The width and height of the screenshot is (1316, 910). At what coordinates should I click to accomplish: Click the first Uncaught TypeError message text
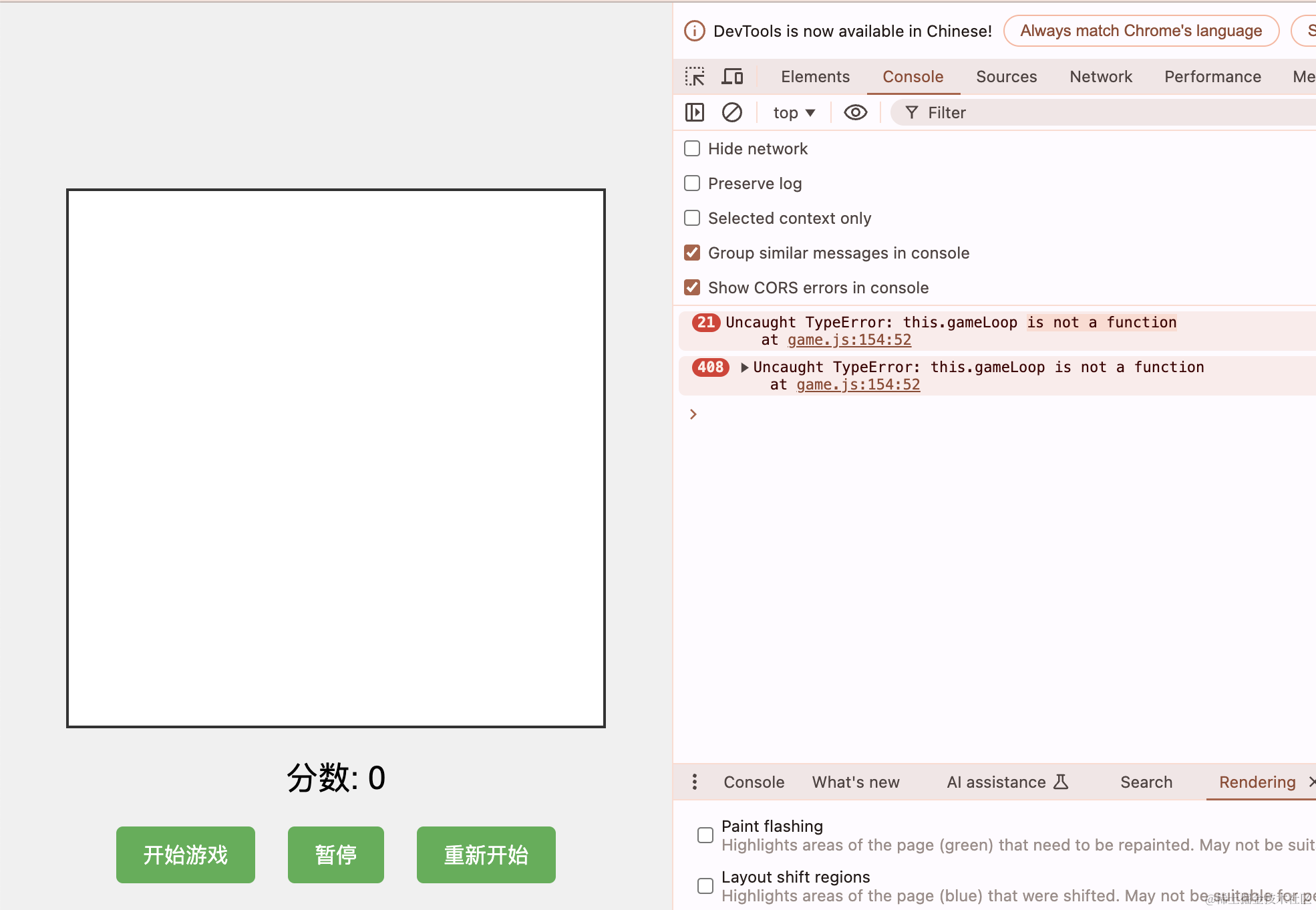pyautogui.click(x=951, y=322)
